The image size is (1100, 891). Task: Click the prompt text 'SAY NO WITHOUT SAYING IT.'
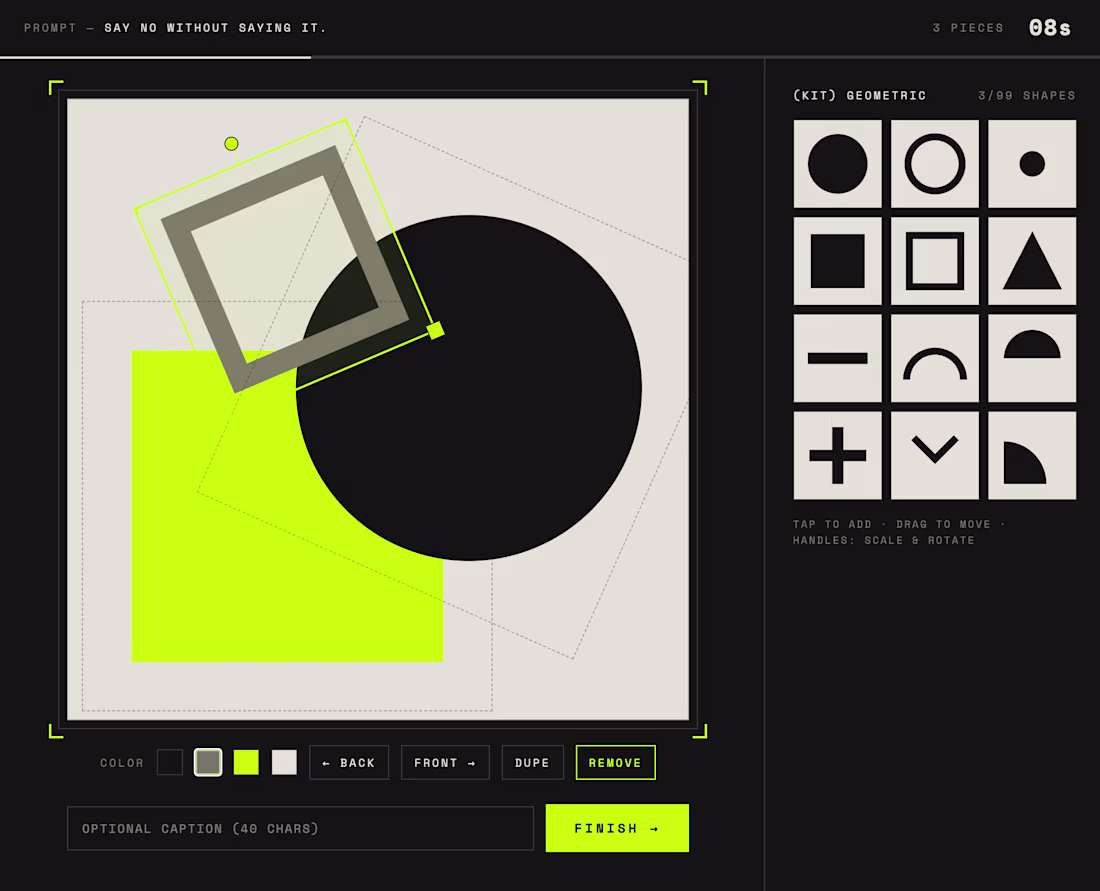click(215, 28)
